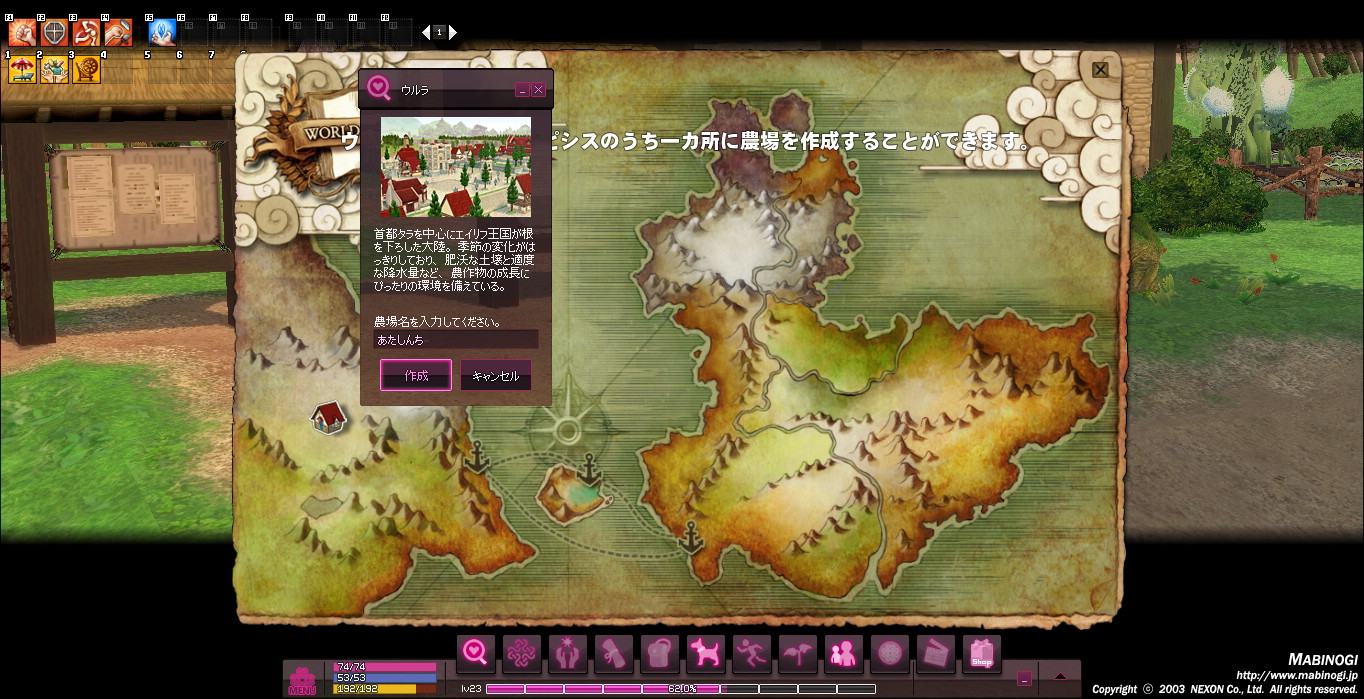Open the quest scroll icon
Image resolution: width=1364 pixels, height=699 pixels.
click(614, 653)
